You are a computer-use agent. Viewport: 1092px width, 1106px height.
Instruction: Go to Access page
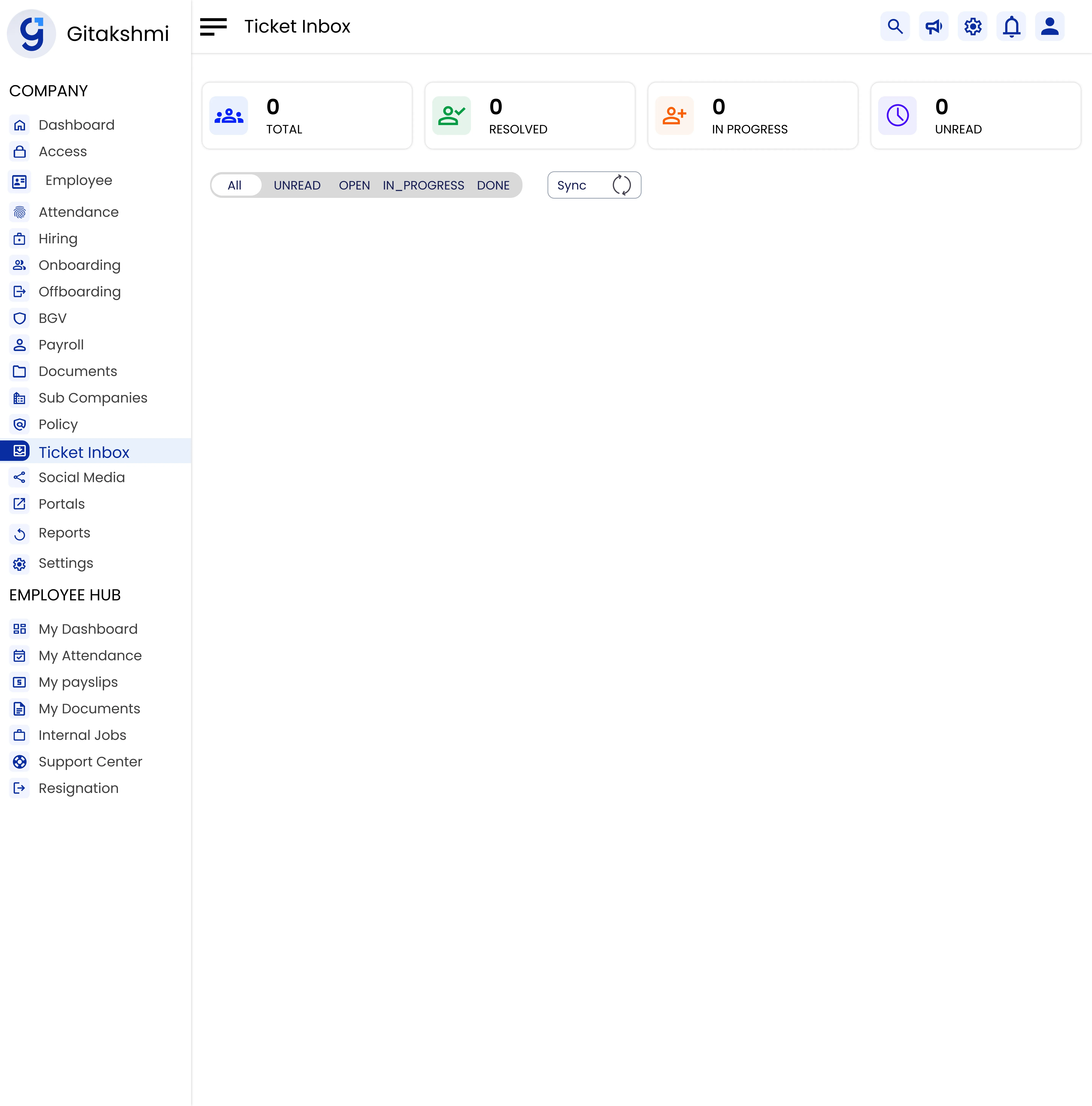[x=63, y=152]
